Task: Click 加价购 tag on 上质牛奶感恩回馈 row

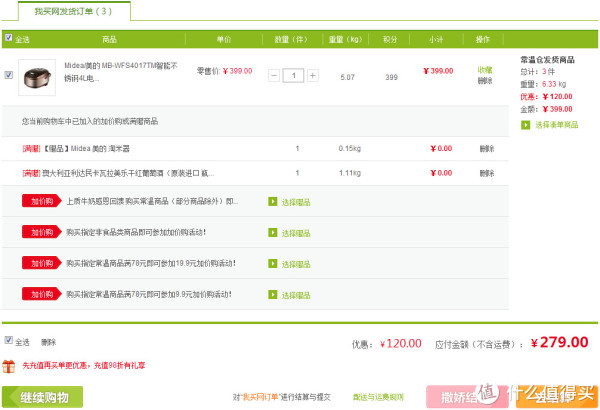Action: click(x=42, y=201)
